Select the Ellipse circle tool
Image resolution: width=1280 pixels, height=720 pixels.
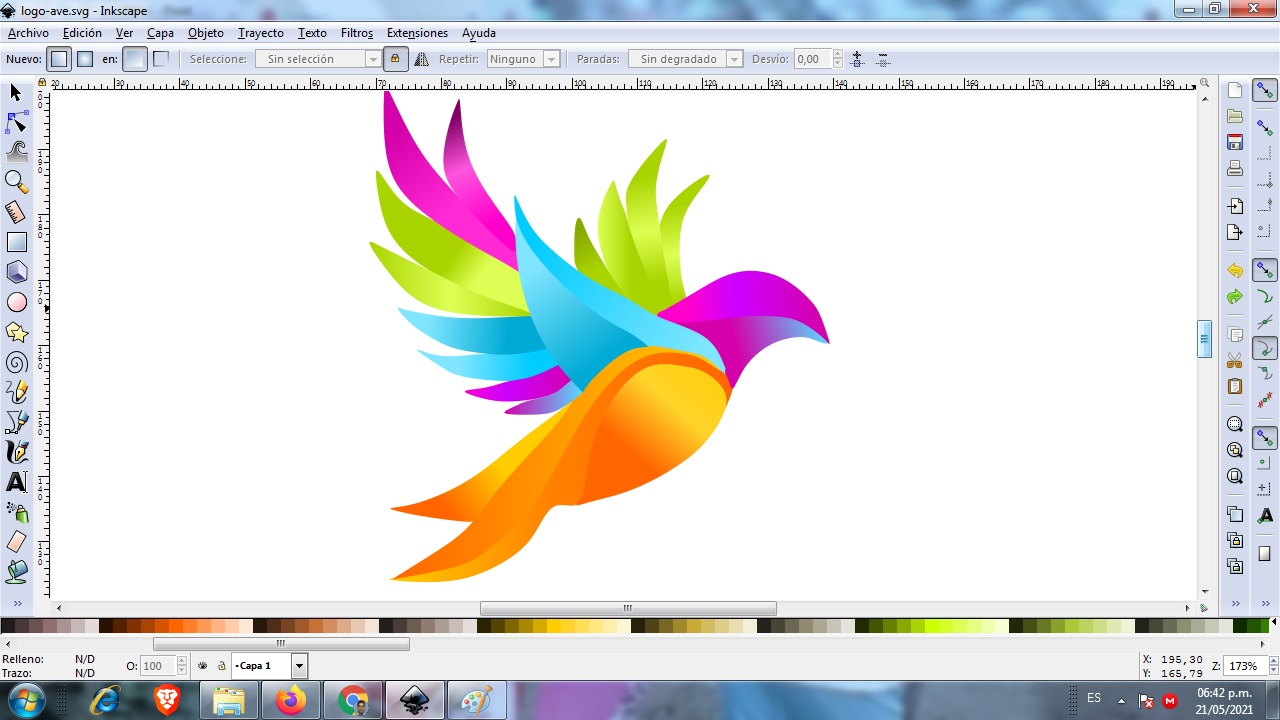(17, 302)
